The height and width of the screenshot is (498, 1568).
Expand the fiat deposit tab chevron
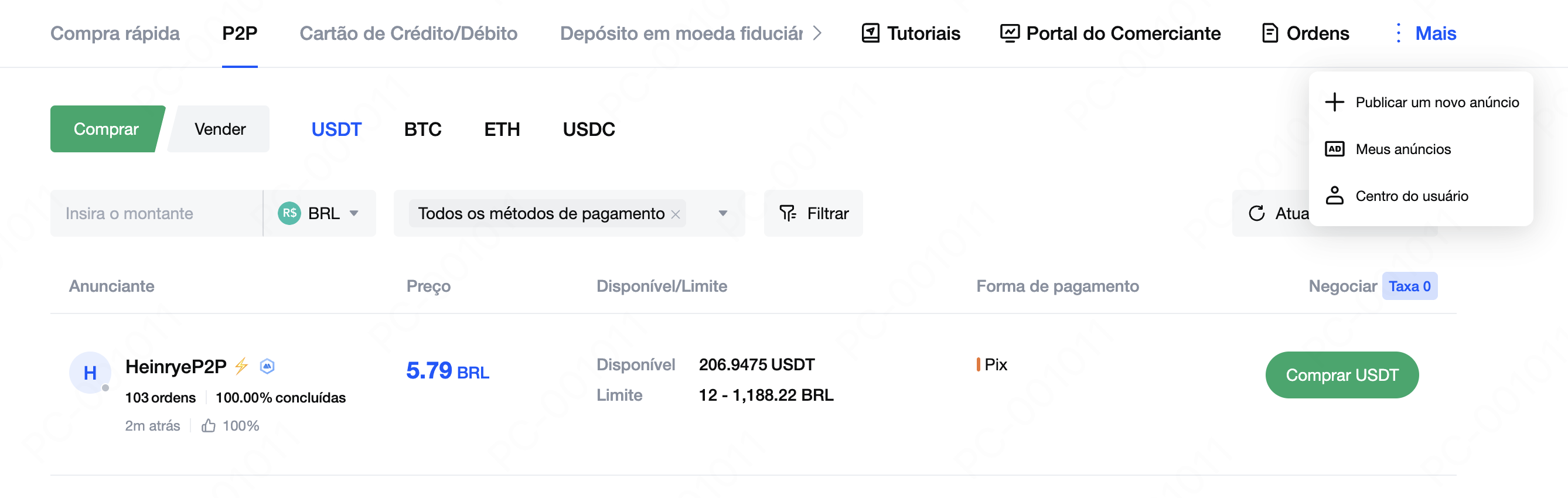(817, 33)
